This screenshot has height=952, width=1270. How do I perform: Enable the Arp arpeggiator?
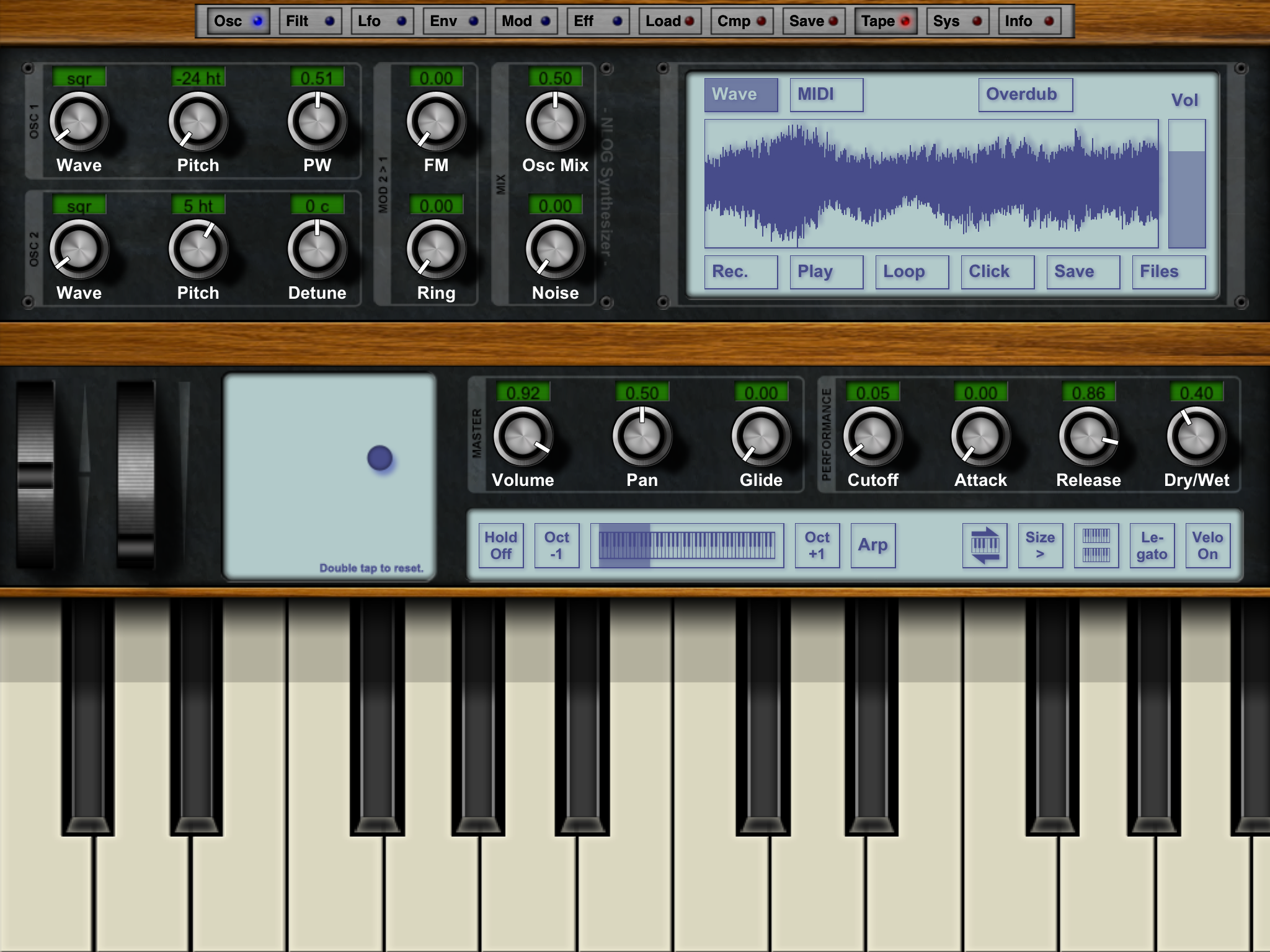873,545
